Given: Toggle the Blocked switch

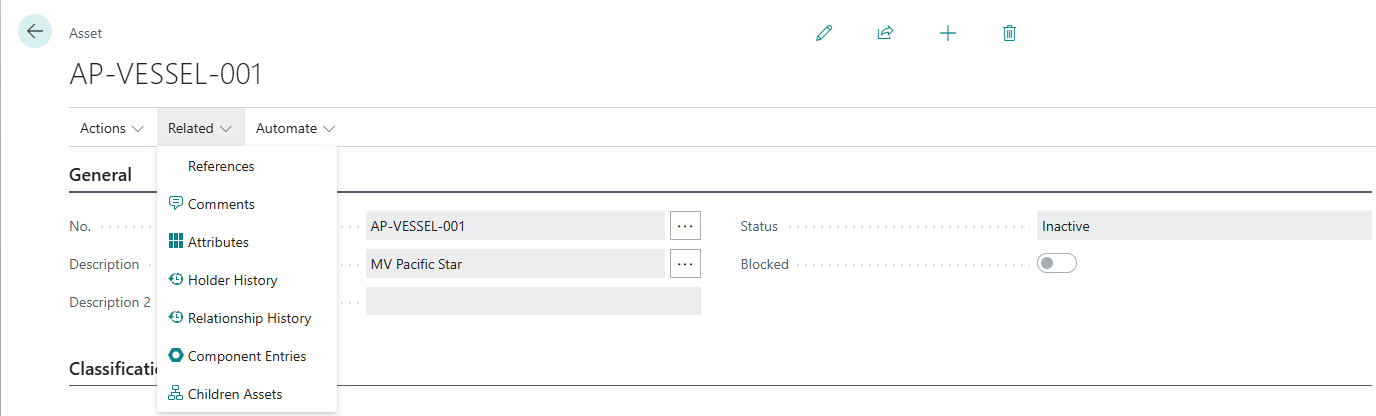Looking at the screenshot, I should click(1057, 264).
